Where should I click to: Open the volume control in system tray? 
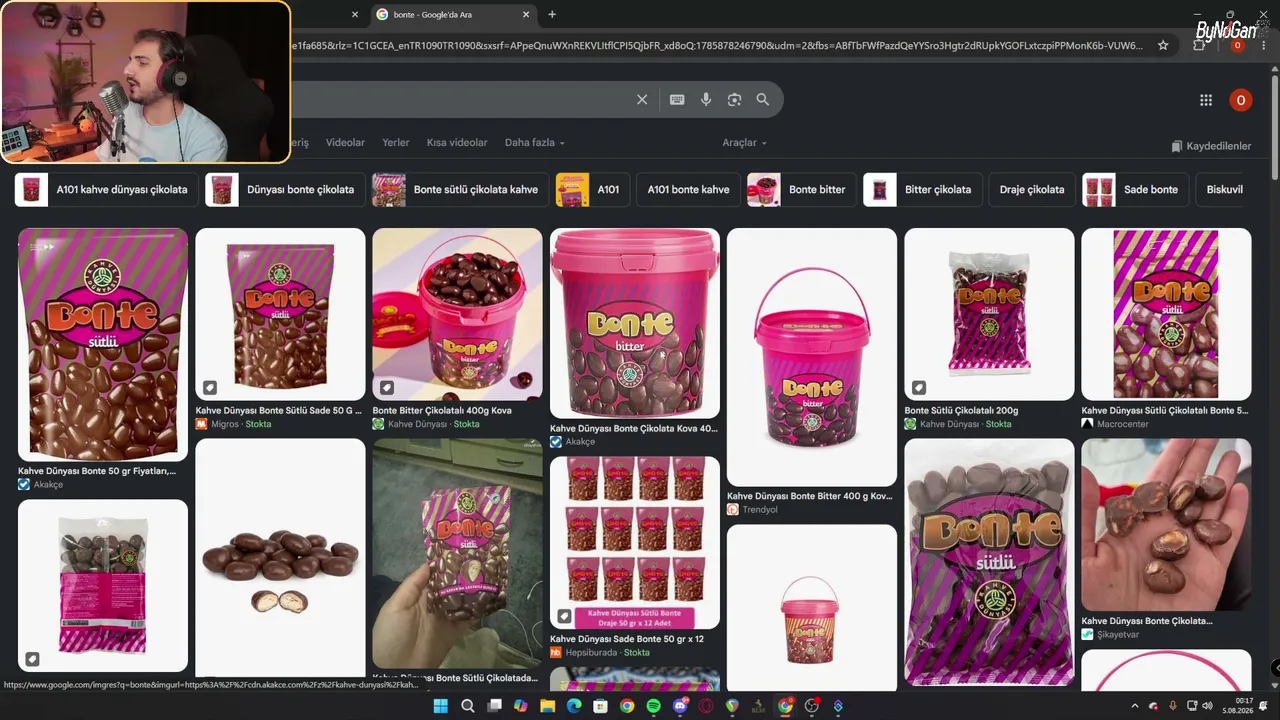point(1207,706)
